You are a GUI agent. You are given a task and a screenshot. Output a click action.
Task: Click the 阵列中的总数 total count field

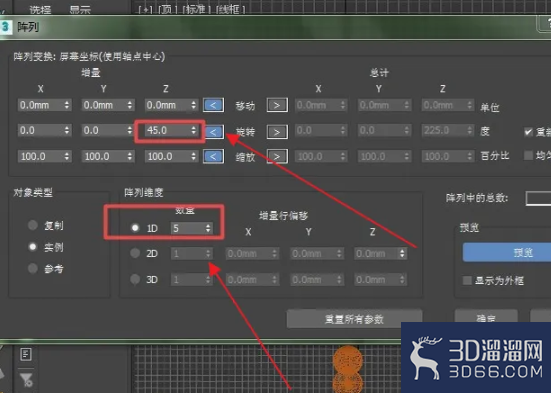pyautogui.click(x=538, y=198)
